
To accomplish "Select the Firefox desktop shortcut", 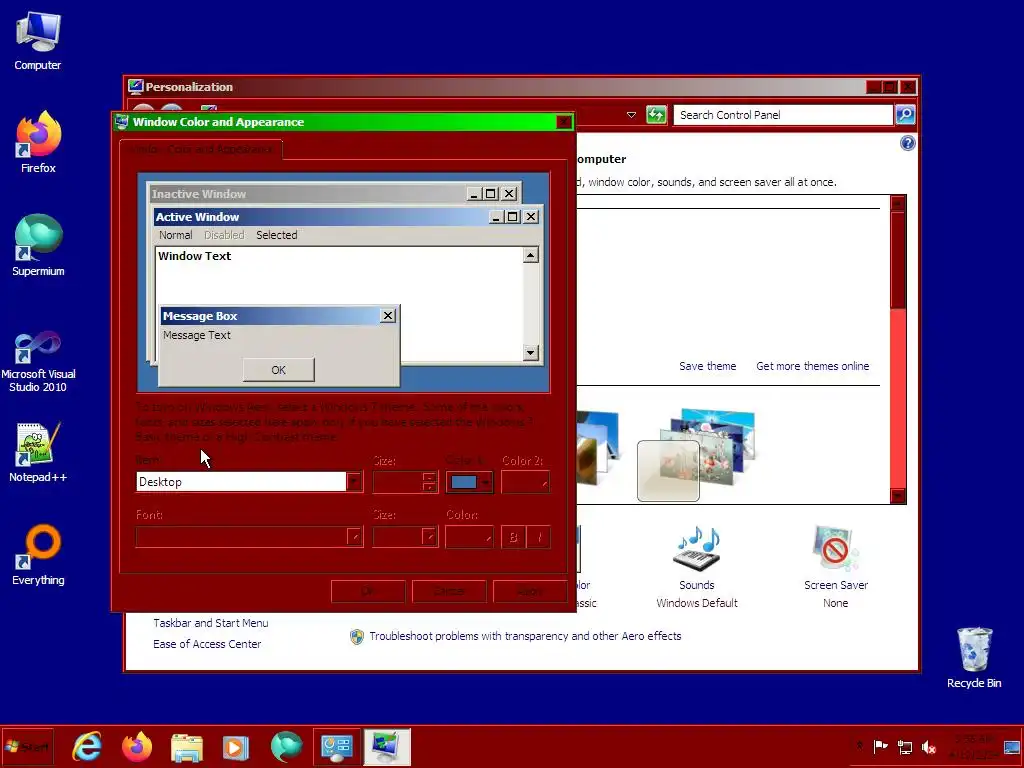I will (38, 142).
